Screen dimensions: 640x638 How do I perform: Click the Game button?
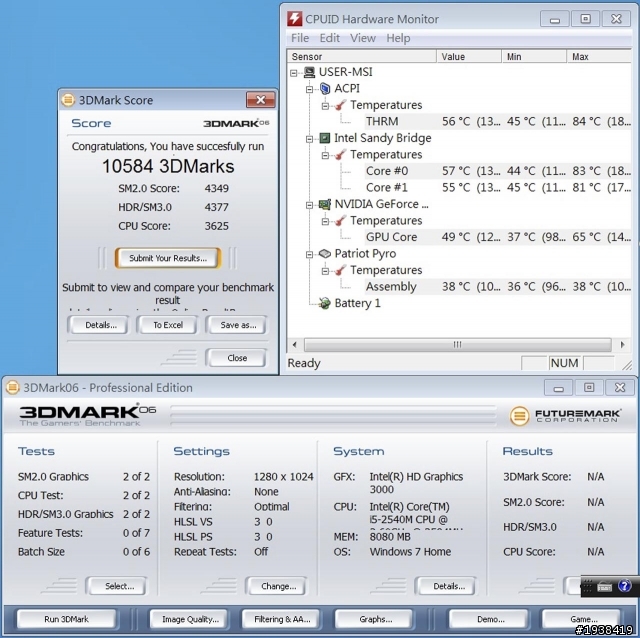(x=581, y=619)
